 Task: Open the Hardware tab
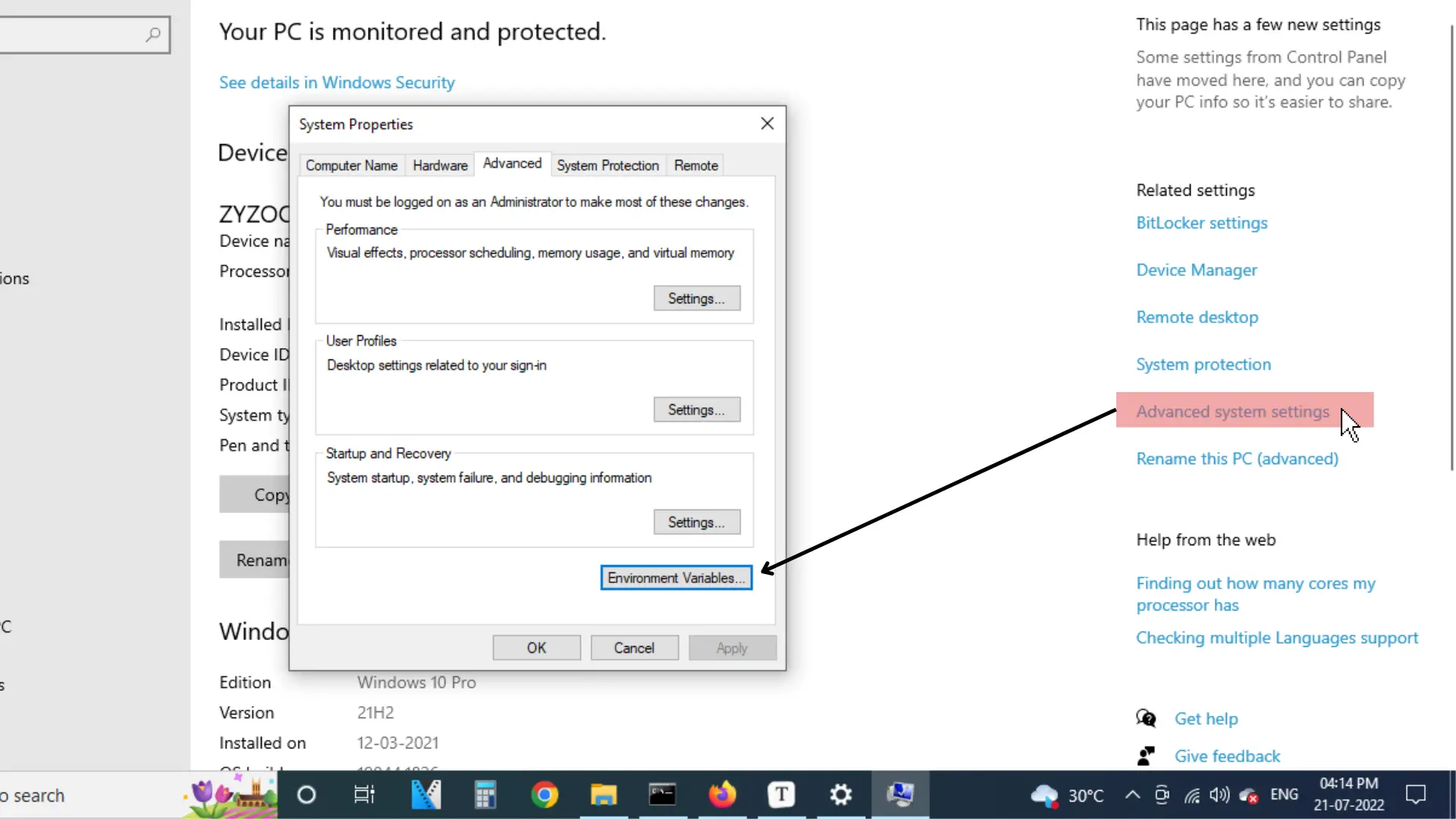click(440, 165)
